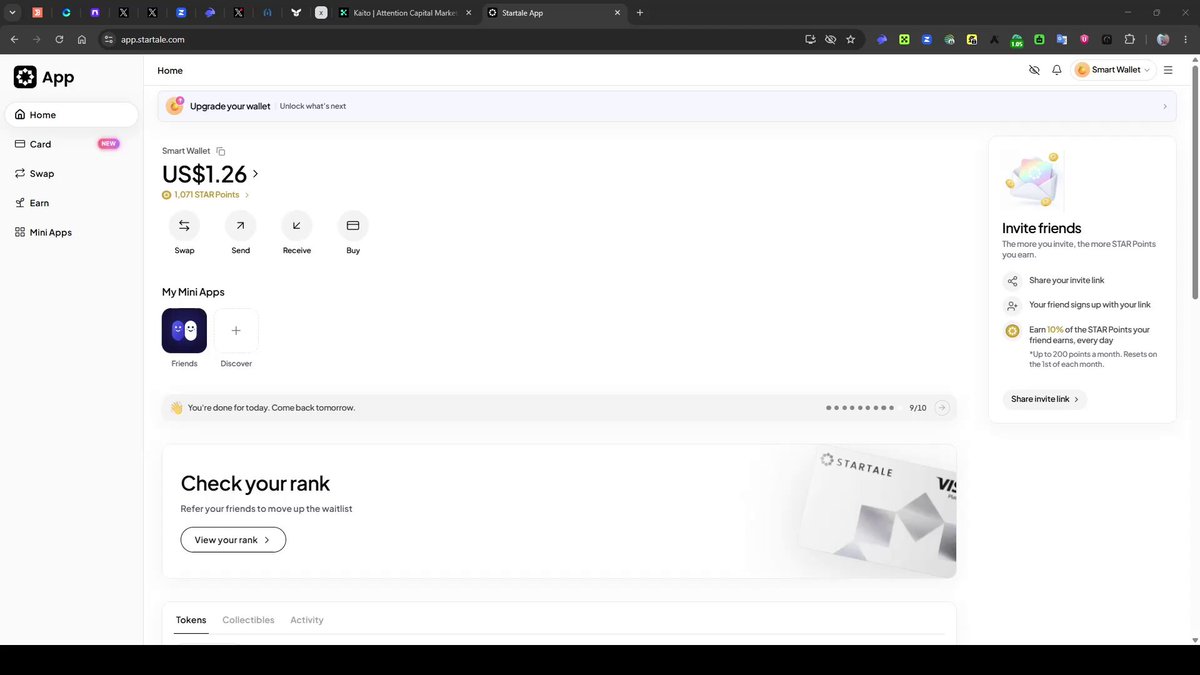Select Swap in the sidebar
The height and width of the screenshot is (675, 1200).
(x=71, y=173)
